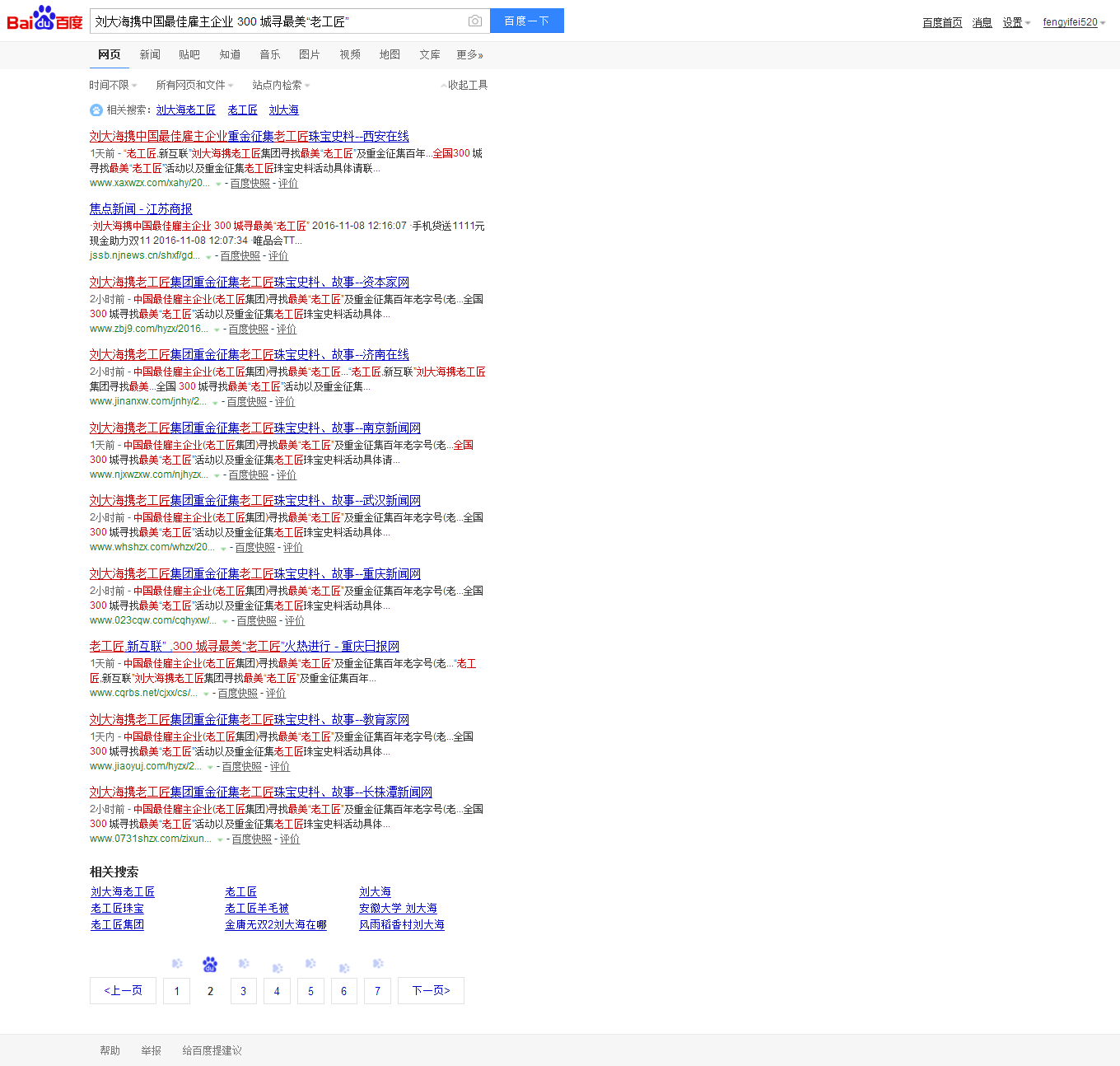Click the paw icon above page 7
Viewport: 1120px width, 1066px height.
(378, 964)
